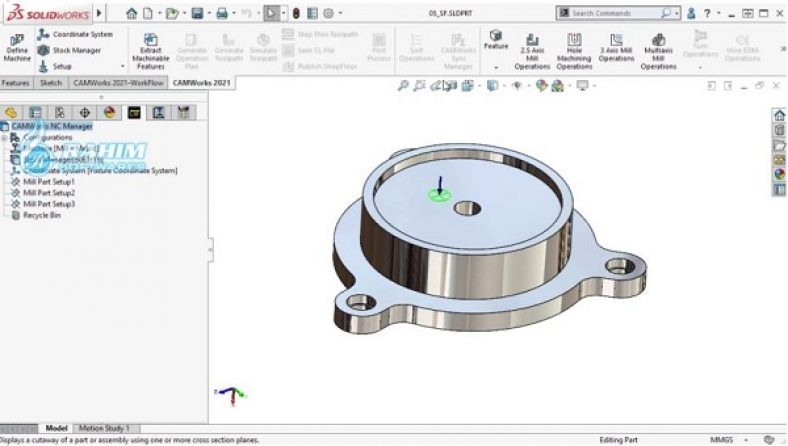Expand the Configurations tree node
This screenshot has width=788, height=446.
(5, 137)
